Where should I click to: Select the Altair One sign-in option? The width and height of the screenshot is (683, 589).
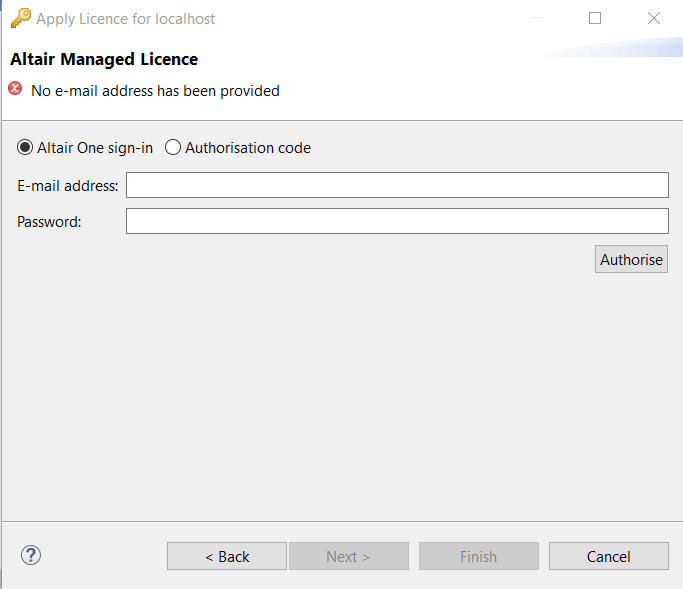(85, 148)
